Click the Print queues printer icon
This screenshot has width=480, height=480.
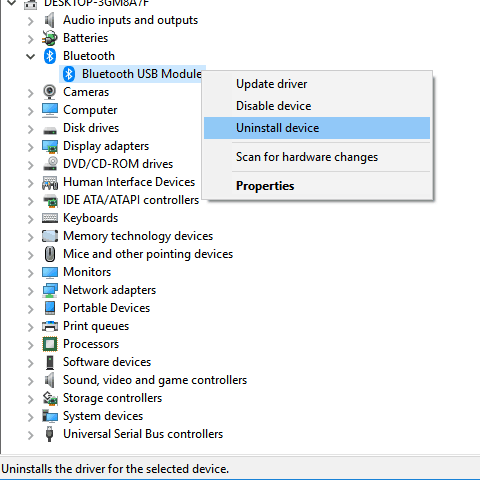tap(50, 326)
